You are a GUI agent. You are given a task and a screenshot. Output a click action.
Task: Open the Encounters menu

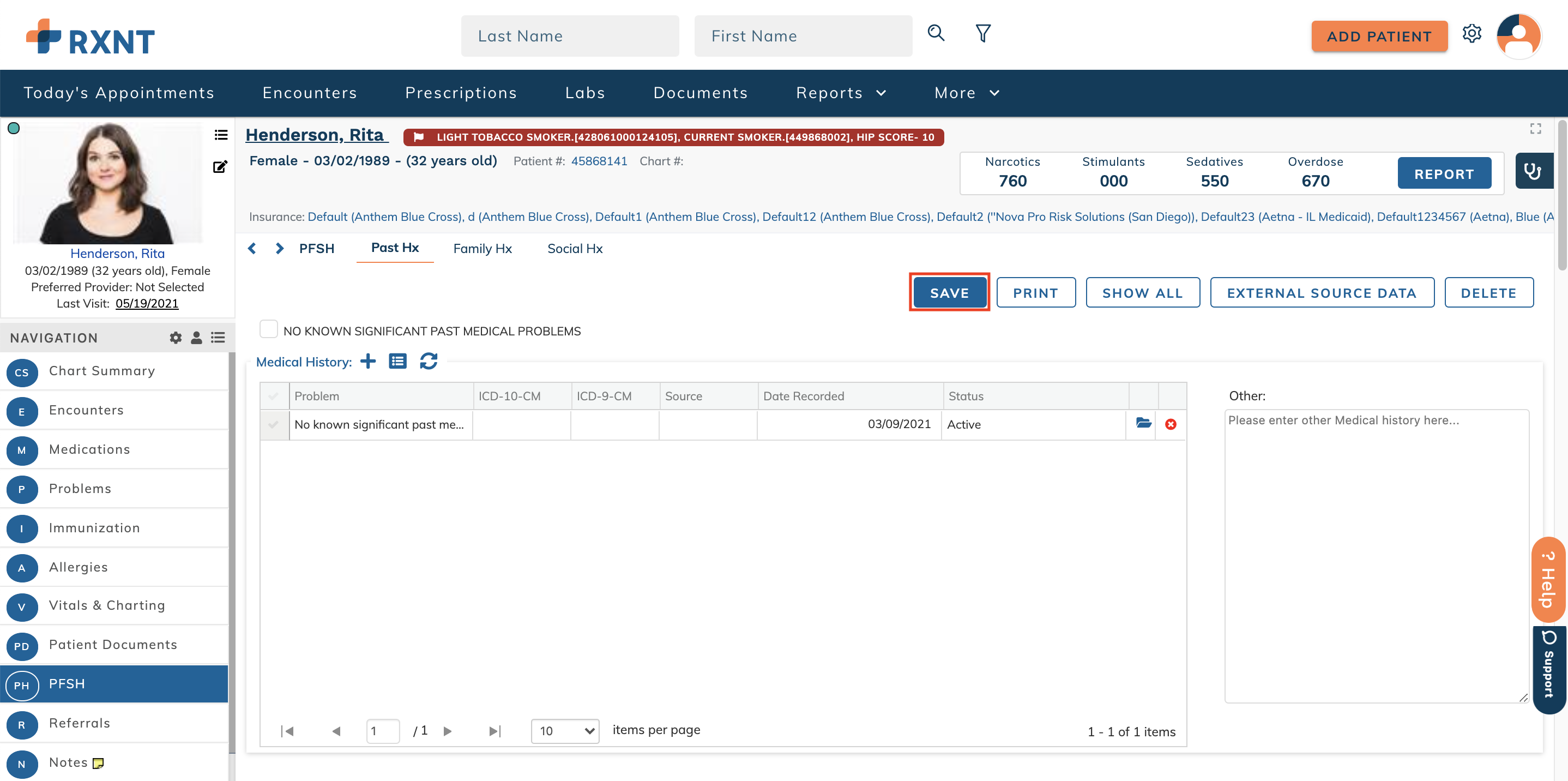(x=310, y=93)
